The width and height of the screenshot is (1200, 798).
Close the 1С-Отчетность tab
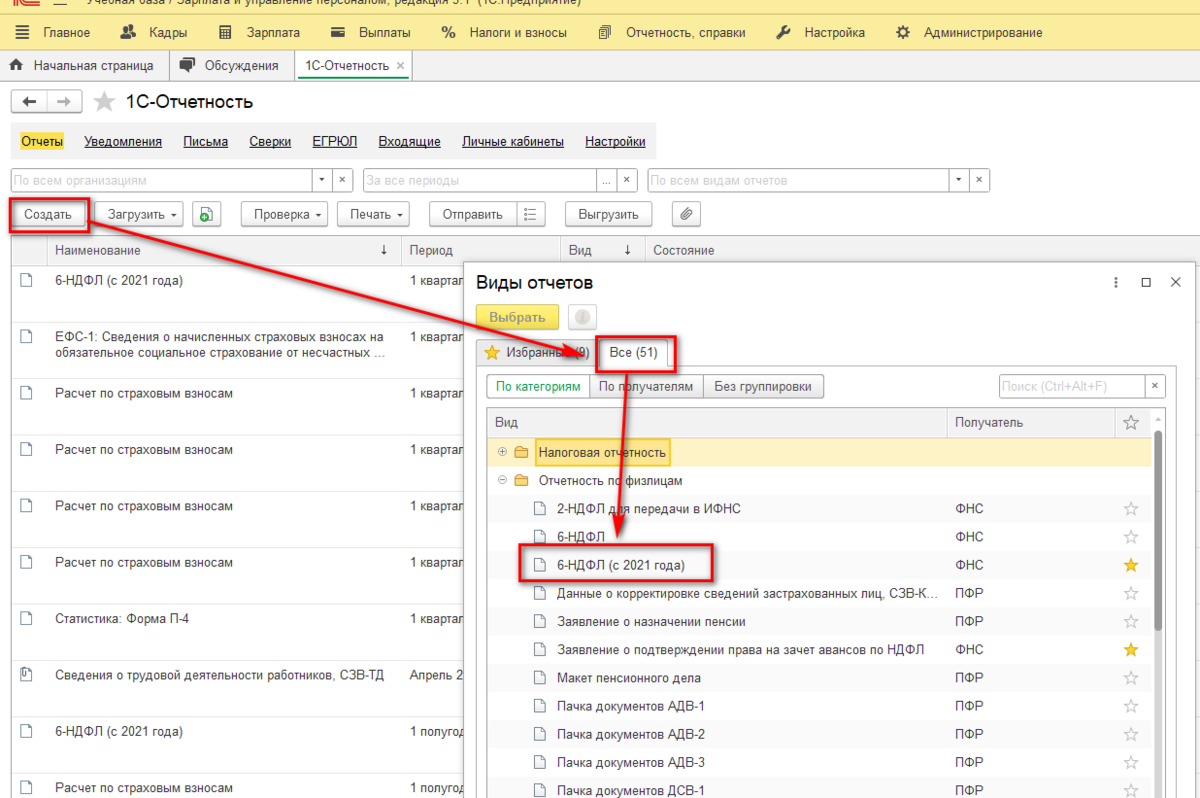pos(401,66)
